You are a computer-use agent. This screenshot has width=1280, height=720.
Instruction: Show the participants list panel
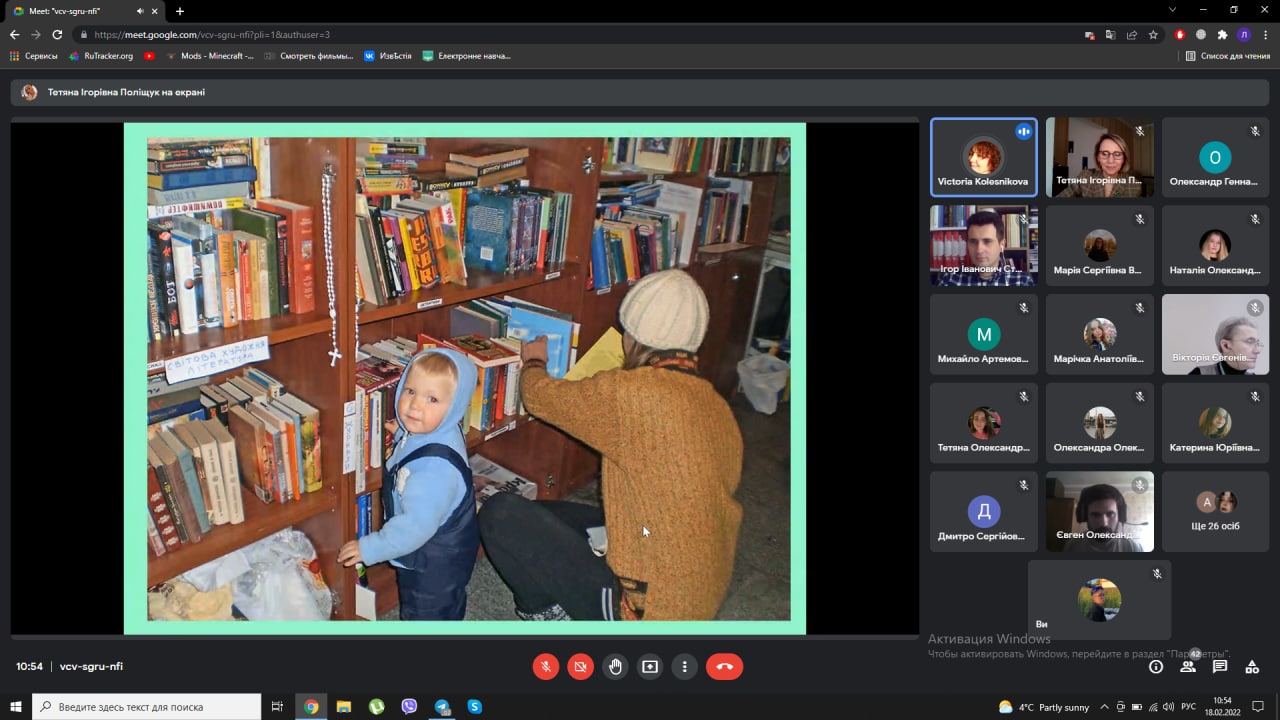tap(1188, 667)
